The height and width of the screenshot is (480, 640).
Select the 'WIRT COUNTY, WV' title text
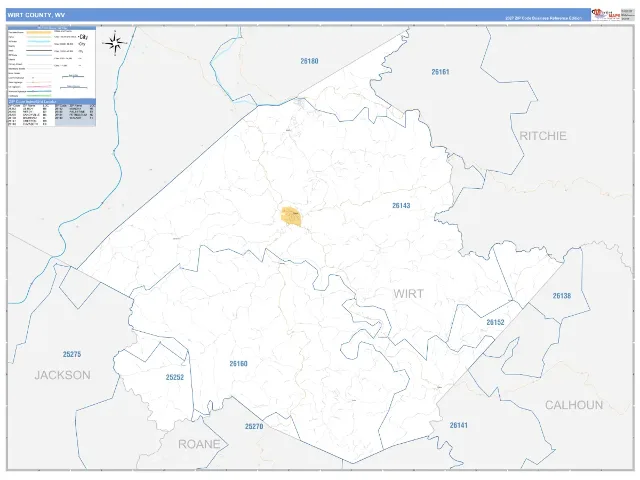(x=36, y=15)
